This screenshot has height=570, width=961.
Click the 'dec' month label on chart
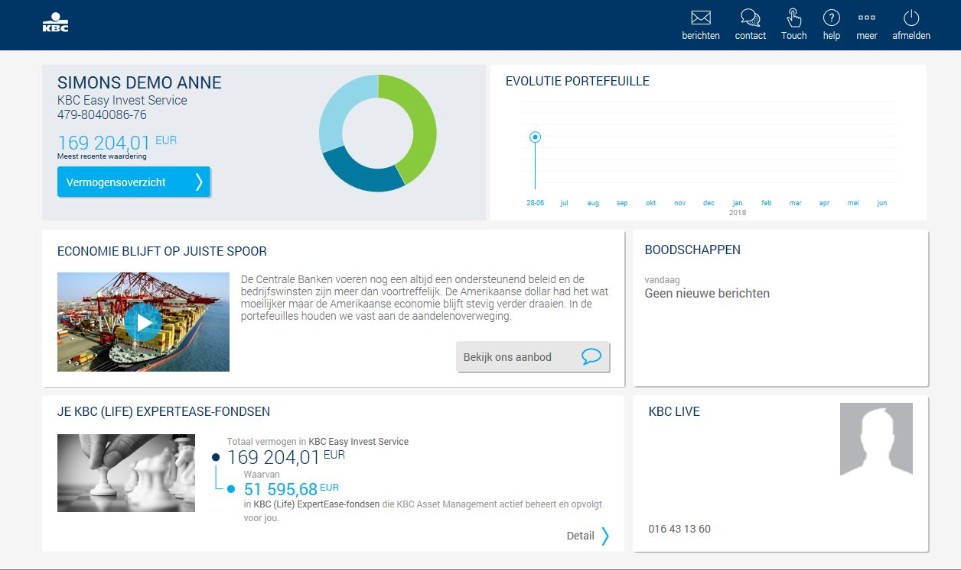click(708, 203)
